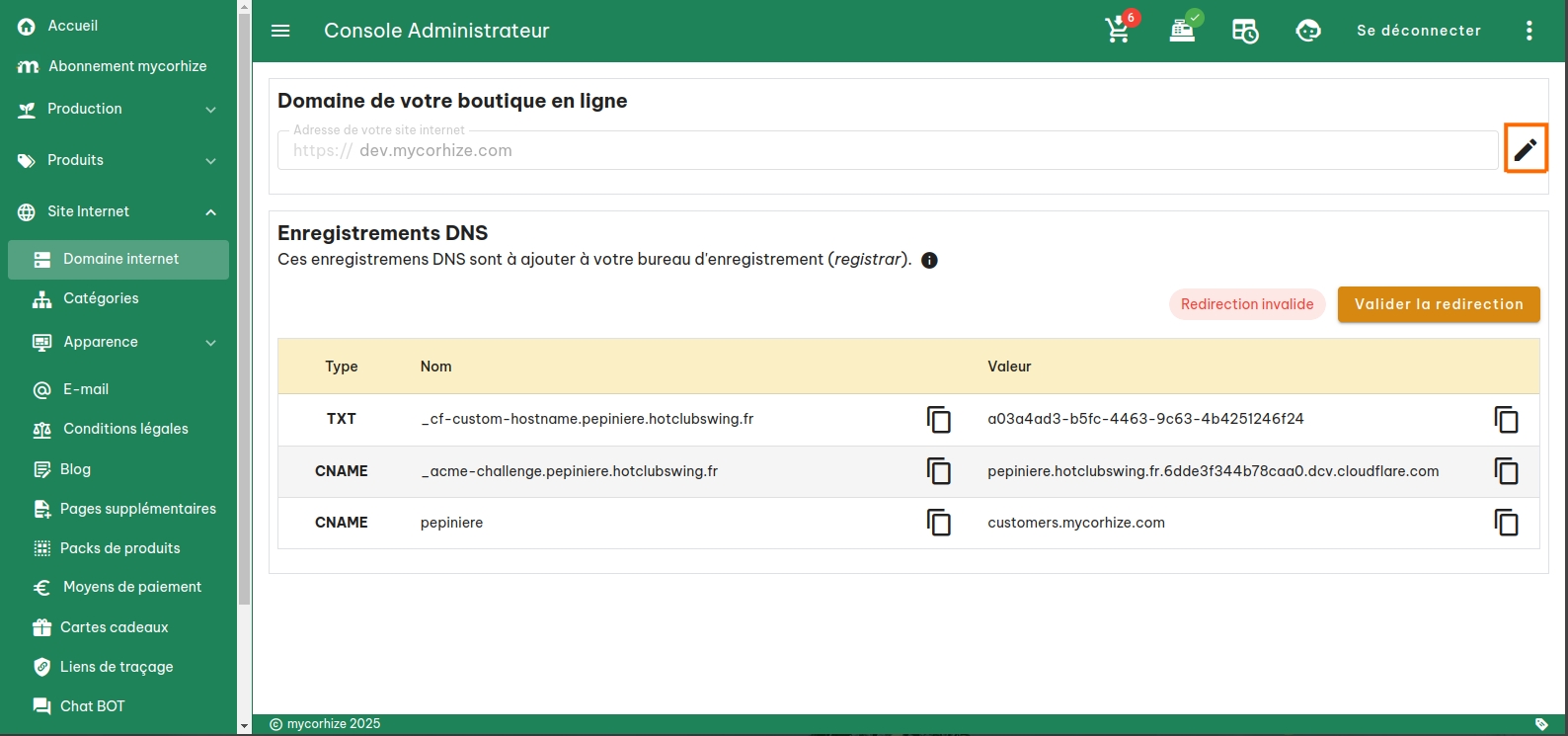Copy the pepiniere record name
The height and width of the screenshot is (736, 1568).
pyautogui.click(x=939, y=523)
